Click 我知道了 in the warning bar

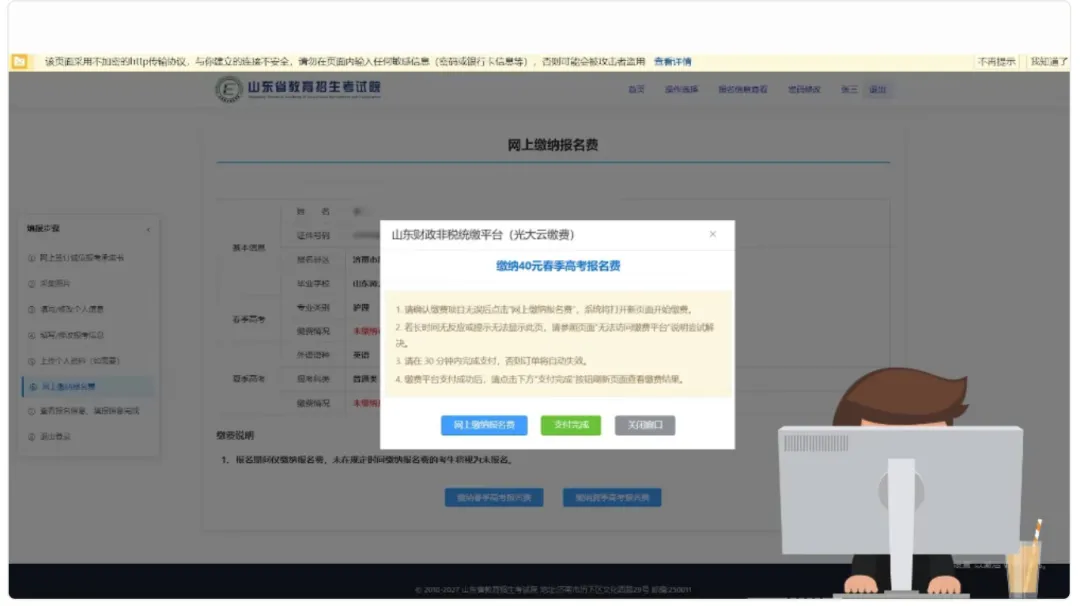tap(1048, 61)
